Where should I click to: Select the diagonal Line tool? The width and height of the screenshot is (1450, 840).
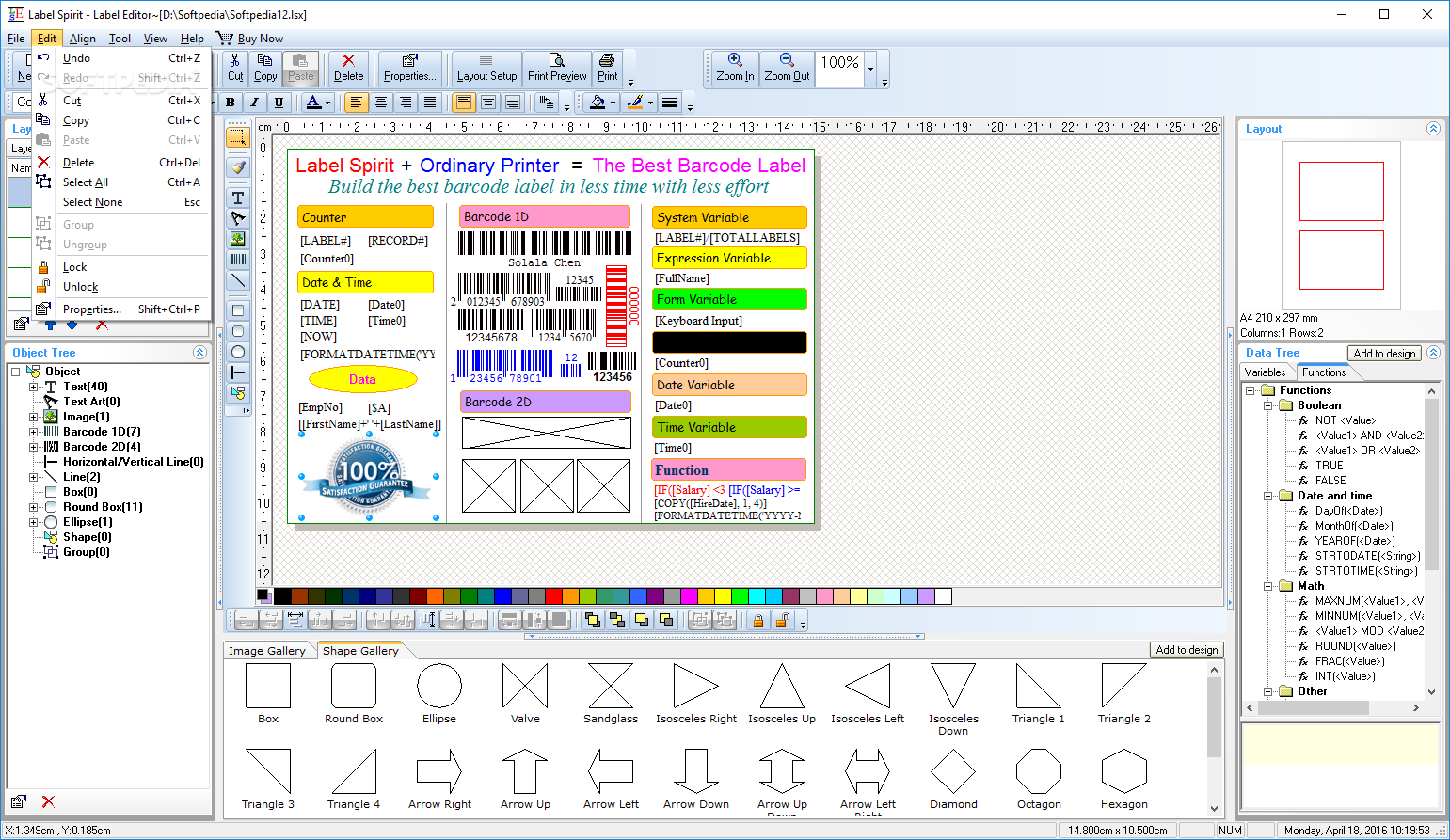(x=238, y=280)
